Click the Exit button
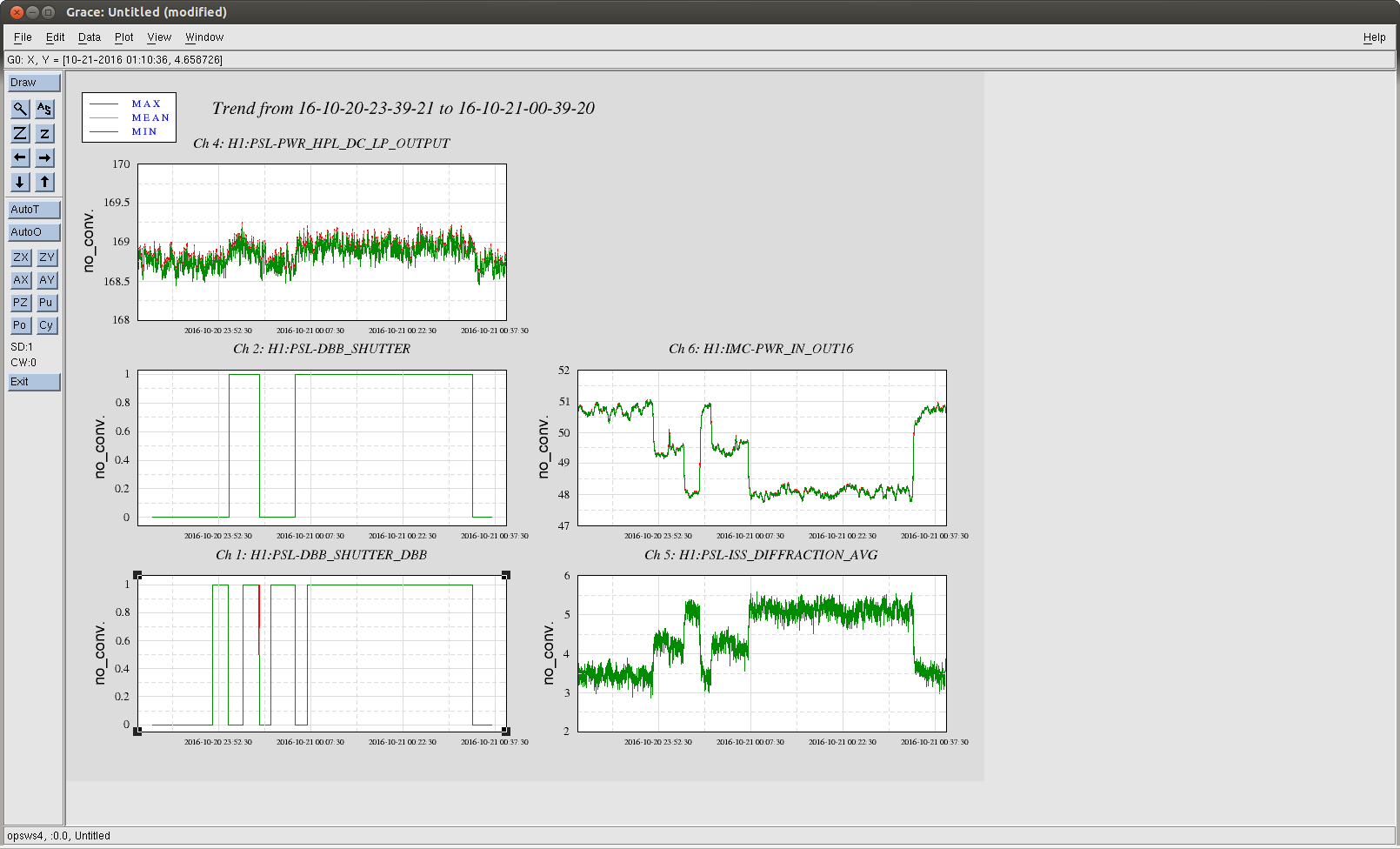The width and height of the screenshot is (1400, 849). [x=34, y=382]
